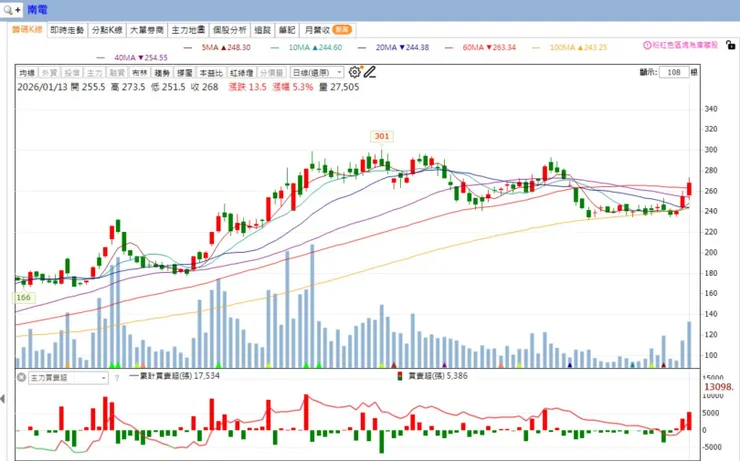The height and width of the screenshot is (461, 740).
Task: Click the 漲跌 13.5 value
Action: click(247, 87)
